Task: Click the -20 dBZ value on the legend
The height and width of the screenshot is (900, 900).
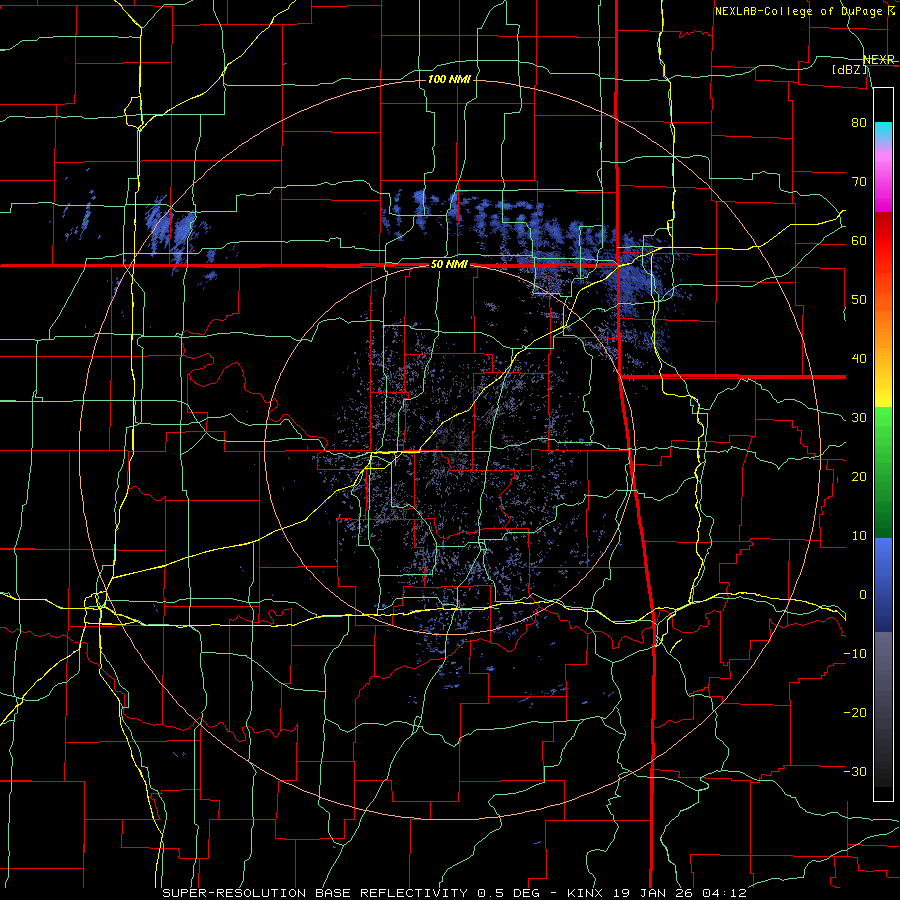Action: tap(855, 712)
